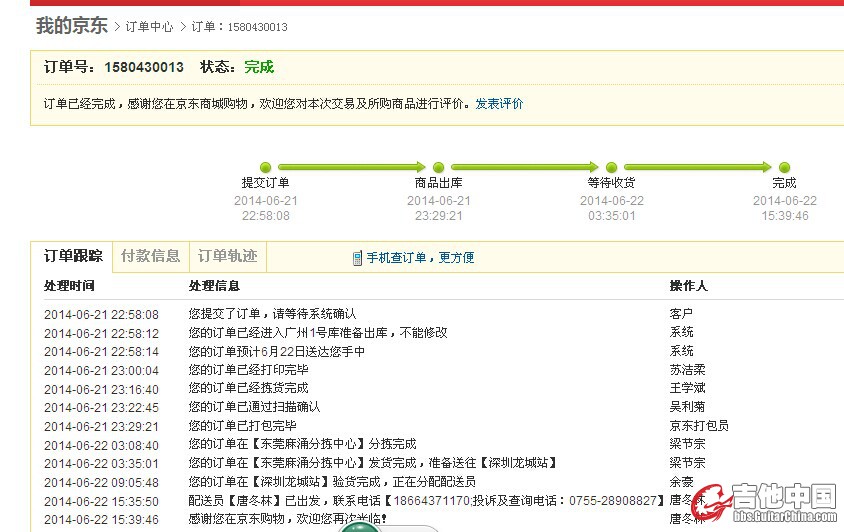
Task: Click the 发表评价 link
Action: point(499,103)
